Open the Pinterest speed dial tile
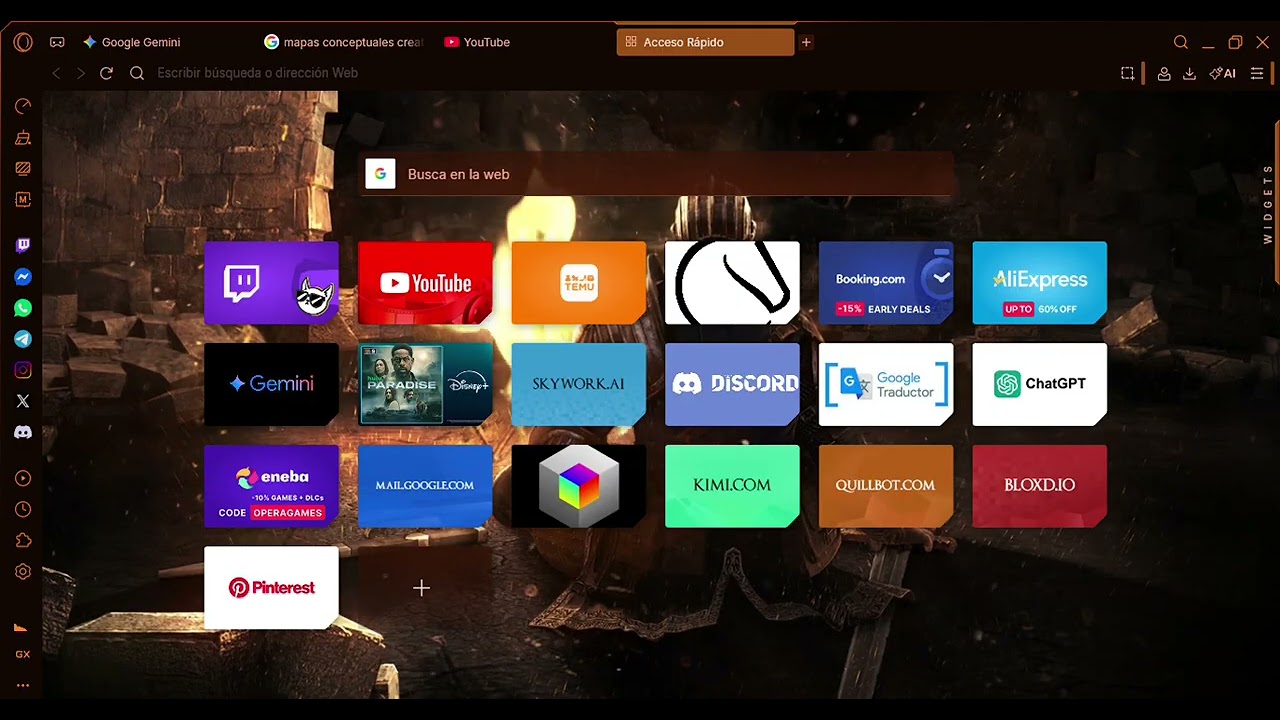This screenshot has width=1280, height=720. coord(271,588)
